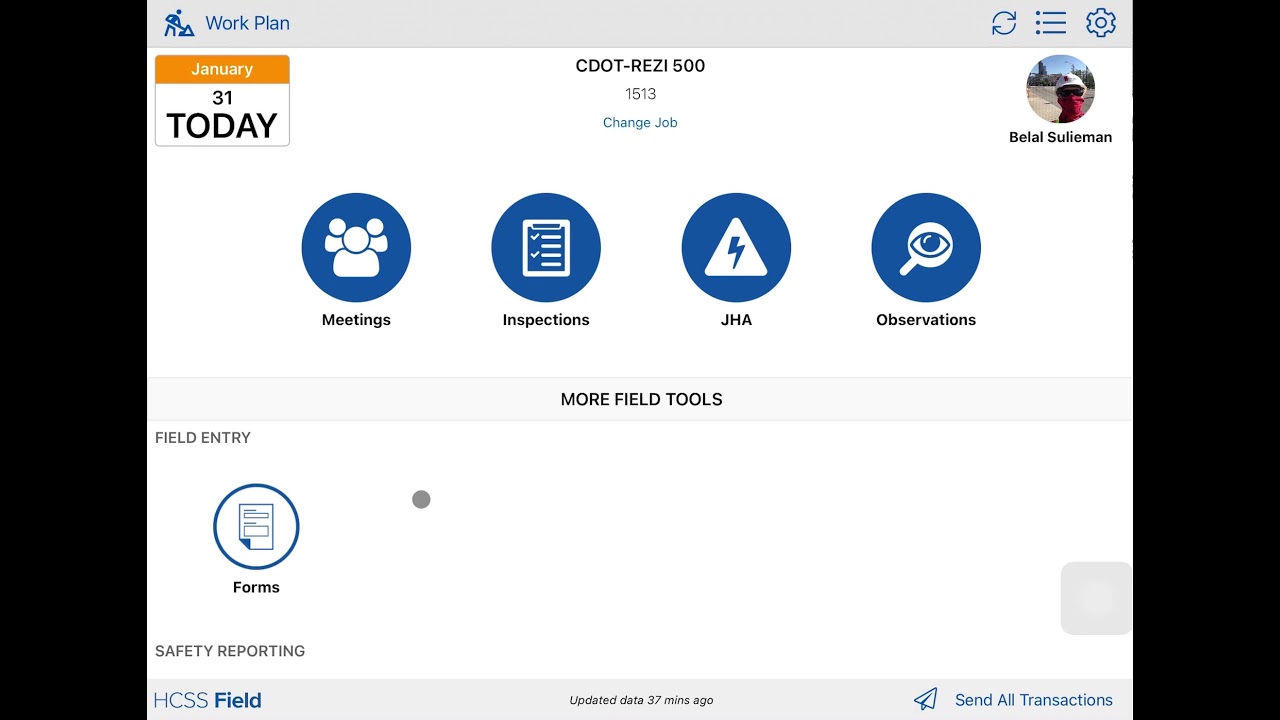Open Belal Sulieman profile photo

(x=1060, y=89)
